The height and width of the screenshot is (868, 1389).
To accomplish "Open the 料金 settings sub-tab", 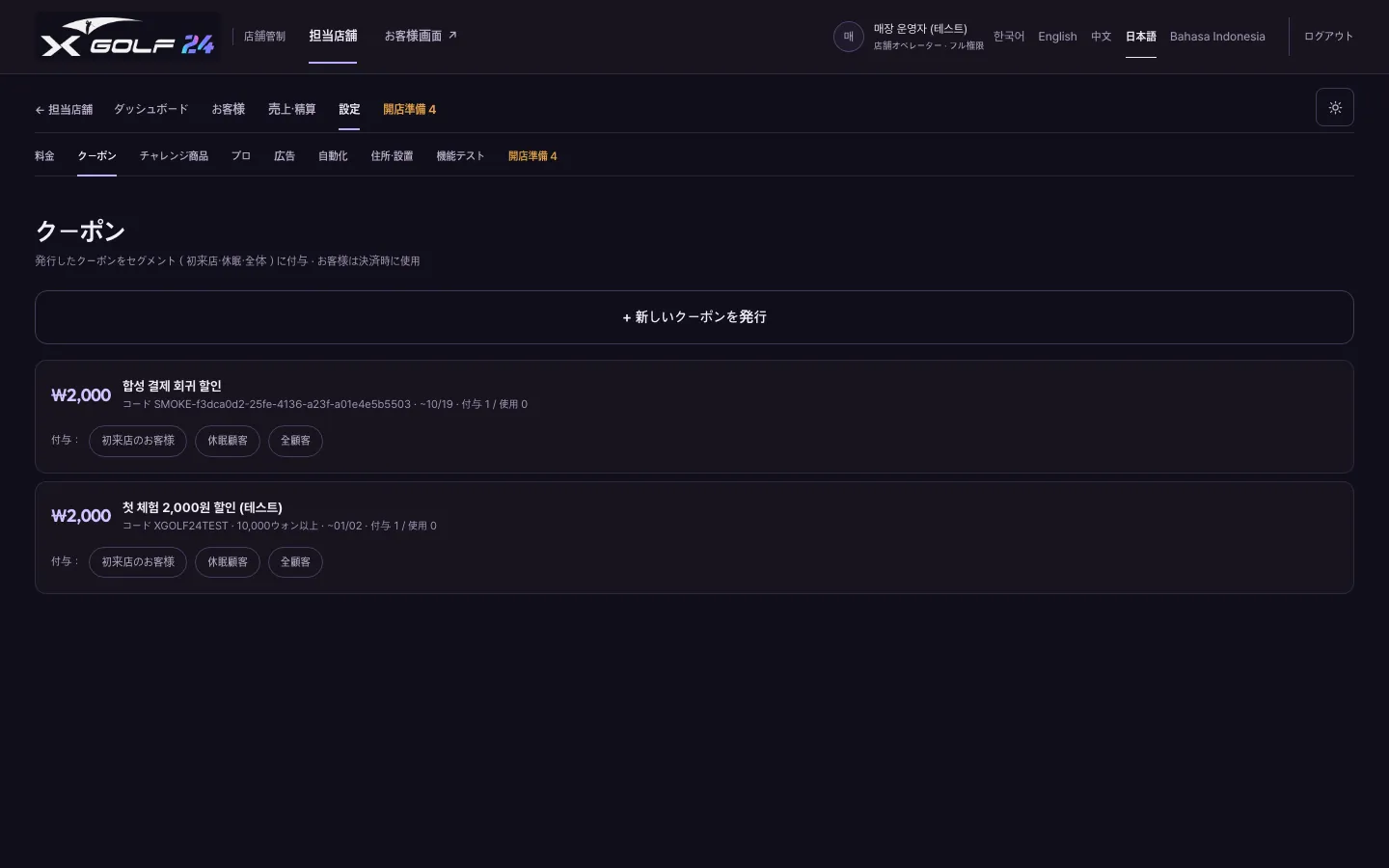I will coord(44,155).
